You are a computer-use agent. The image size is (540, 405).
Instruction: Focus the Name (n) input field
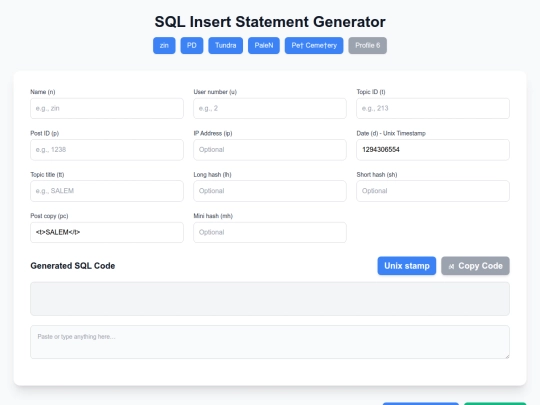(107, 108)
